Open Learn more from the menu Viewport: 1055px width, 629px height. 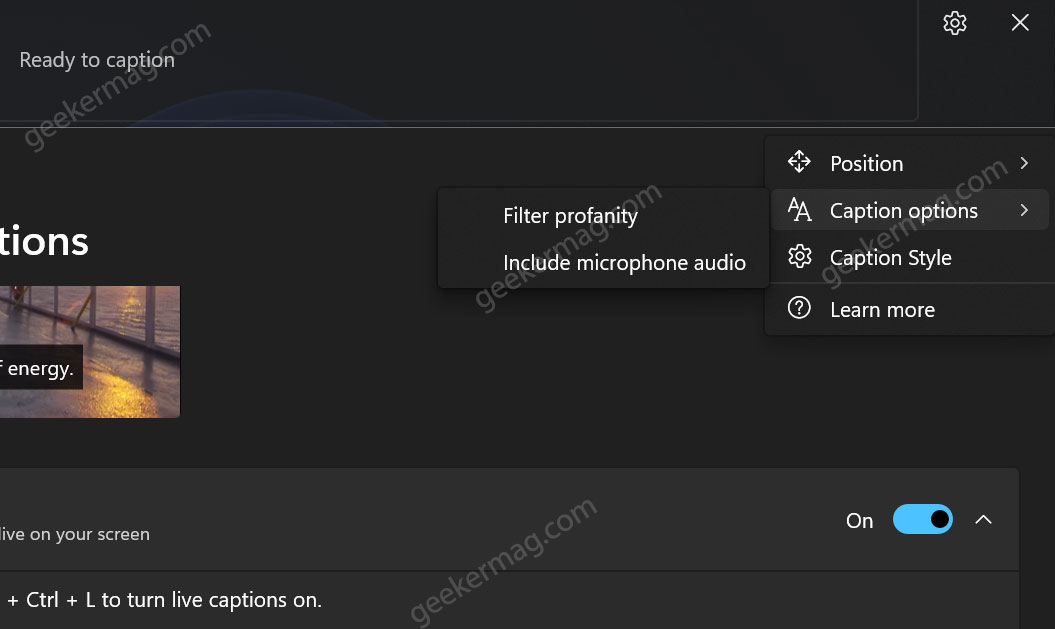(882, 308)
